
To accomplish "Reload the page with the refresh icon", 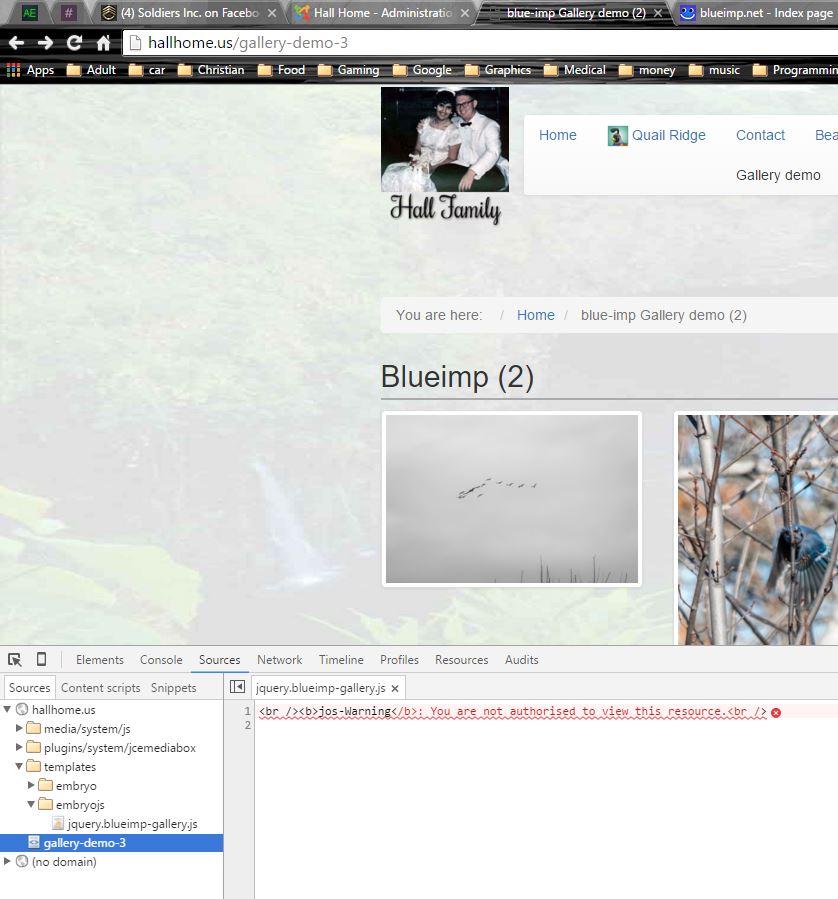I will [74, 43].
